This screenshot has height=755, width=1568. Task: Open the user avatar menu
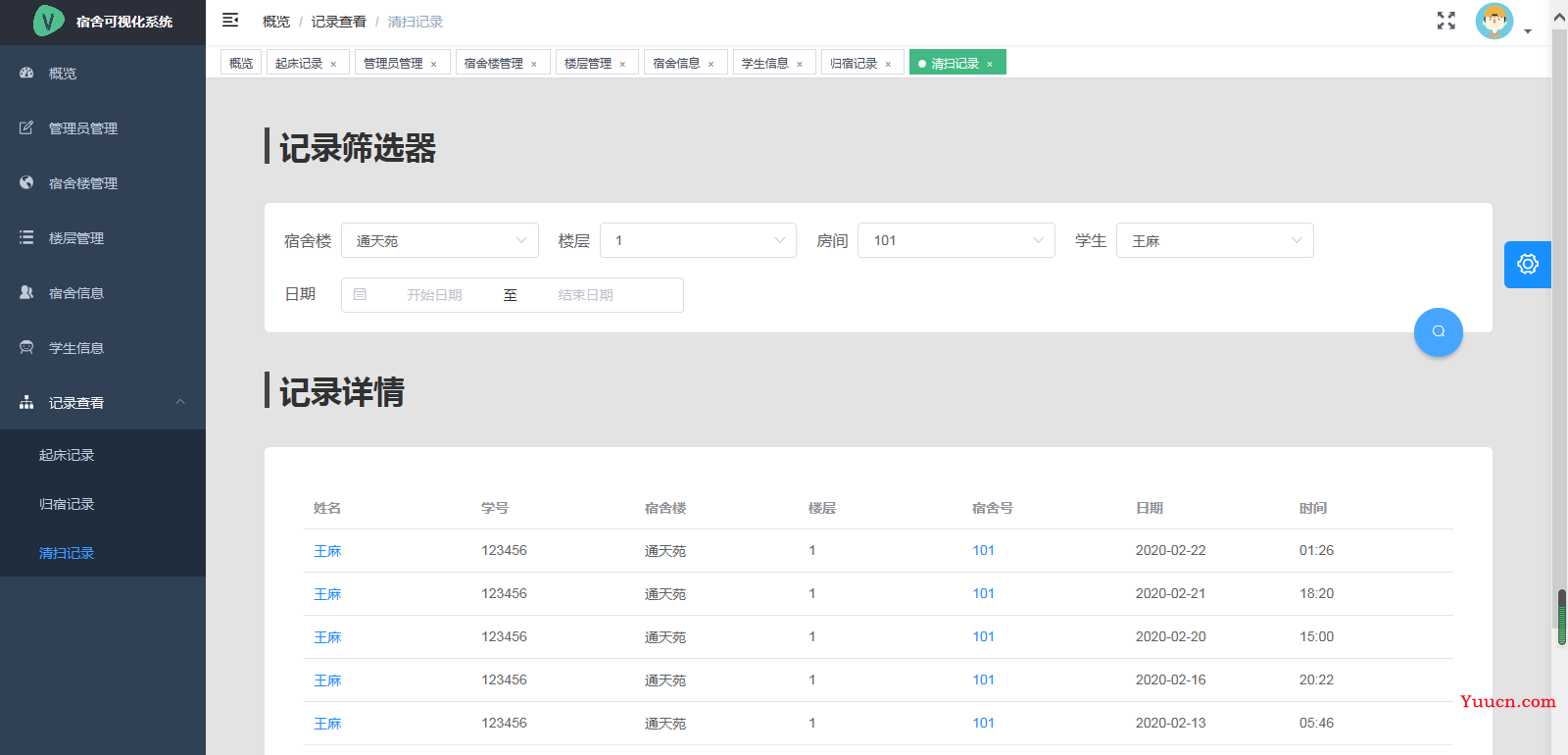coord(1494,21)
